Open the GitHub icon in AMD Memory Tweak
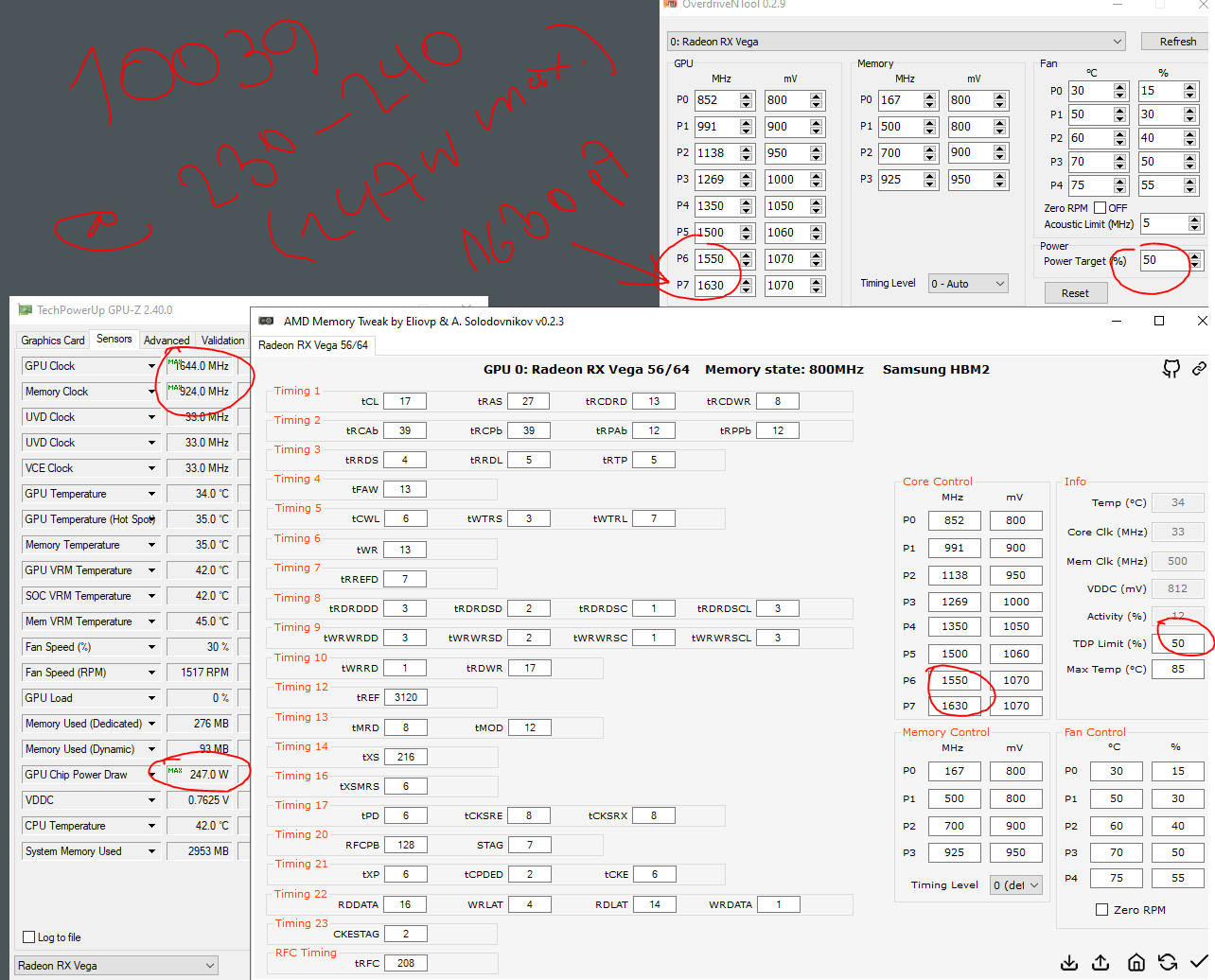 pos(1171,369)
